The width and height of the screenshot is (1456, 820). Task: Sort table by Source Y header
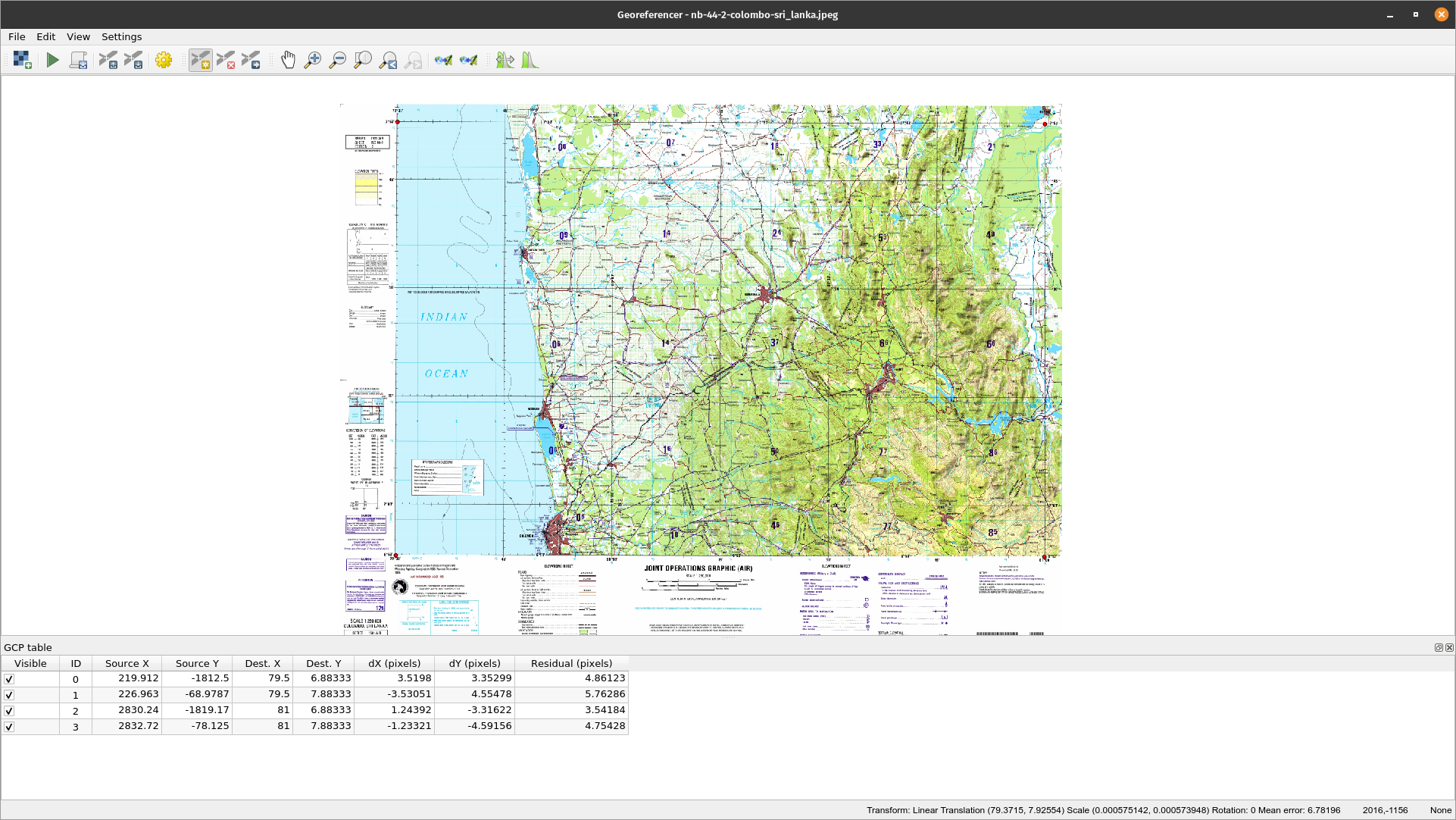(197, 663)
